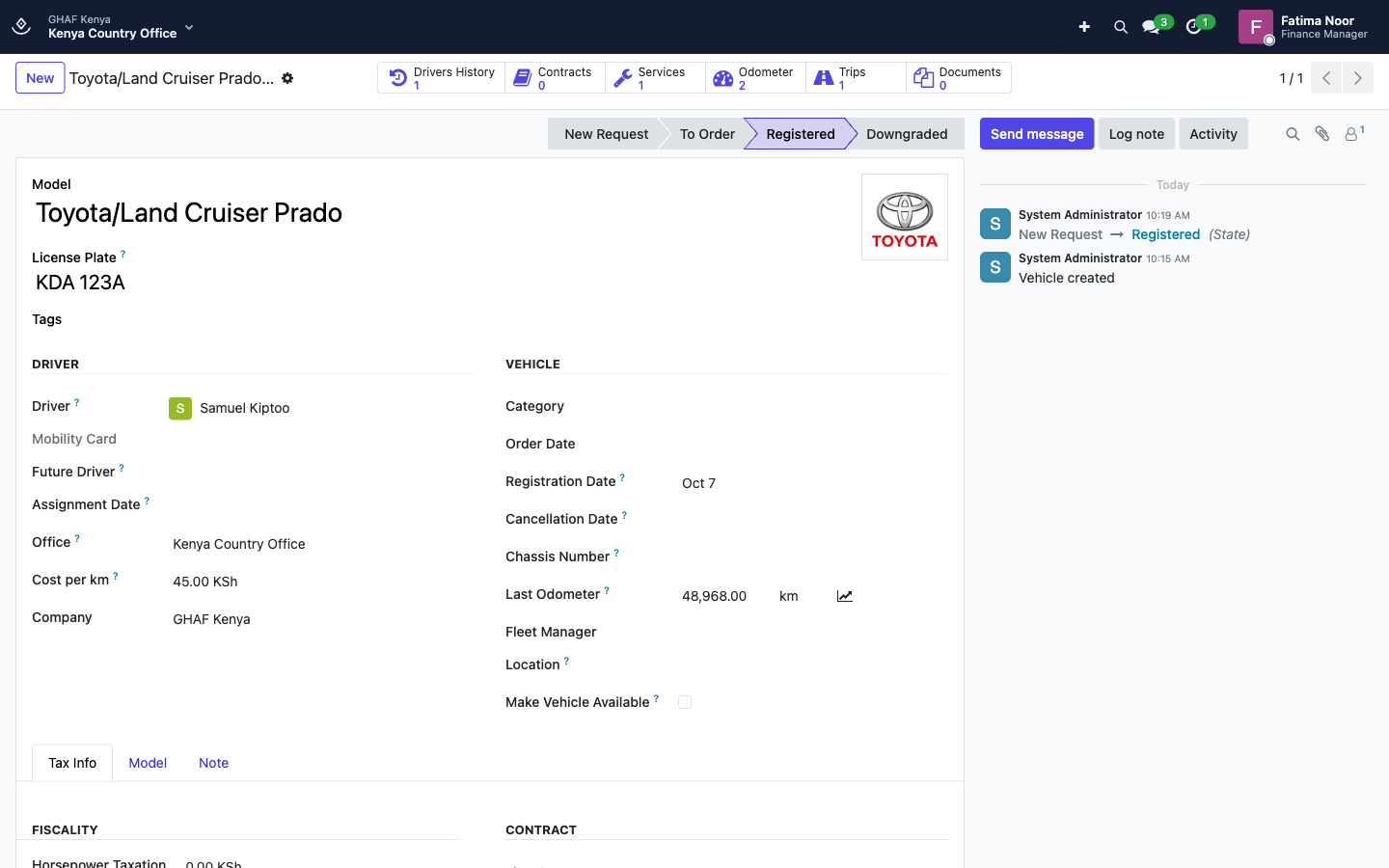
Task: Open the conversations chat icon
Action: pos(1151,27)
